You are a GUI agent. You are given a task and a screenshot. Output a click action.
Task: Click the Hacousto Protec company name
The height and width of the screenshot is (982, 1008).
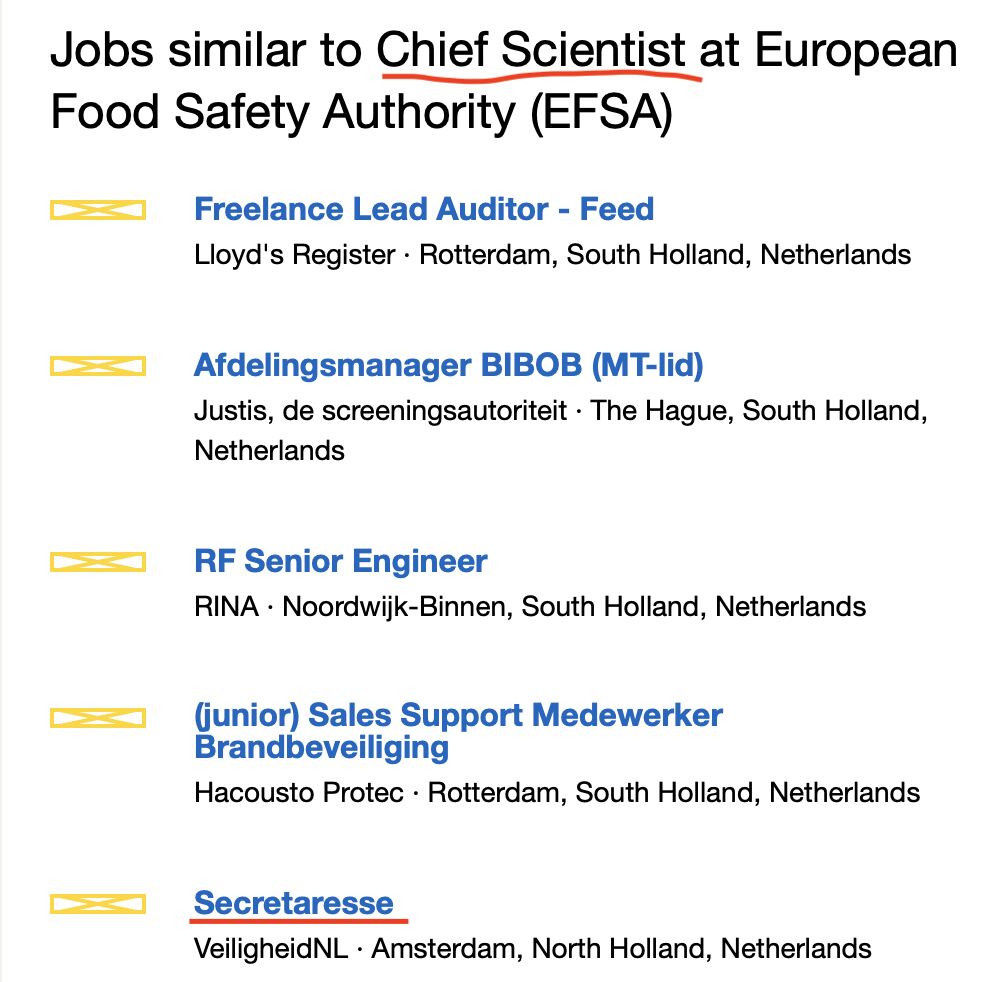pyautogui.click(x=299, y=793)
